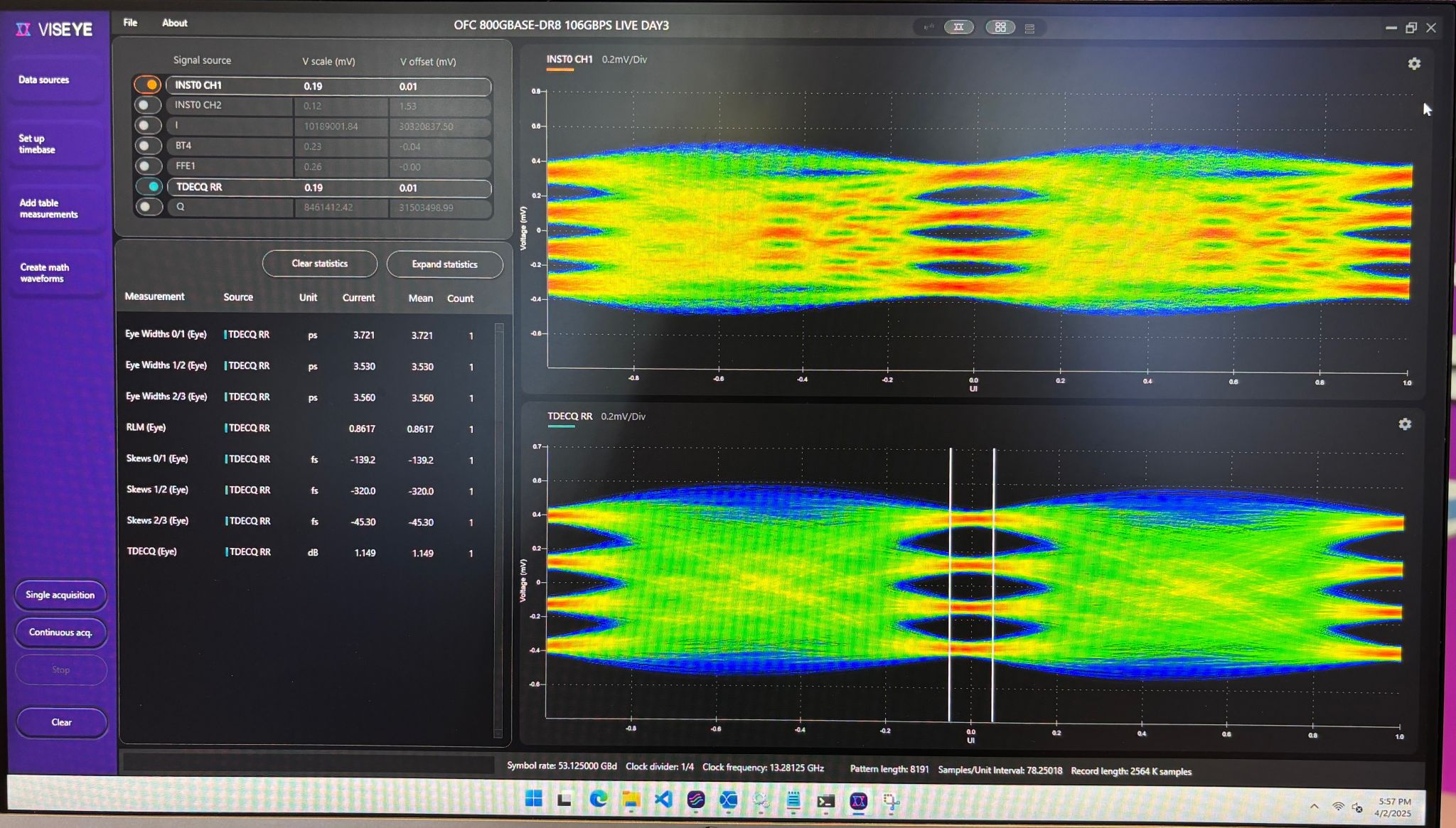
Task: Open settings gear for TDECQ RR plot
Action: tap(1405, 424)
